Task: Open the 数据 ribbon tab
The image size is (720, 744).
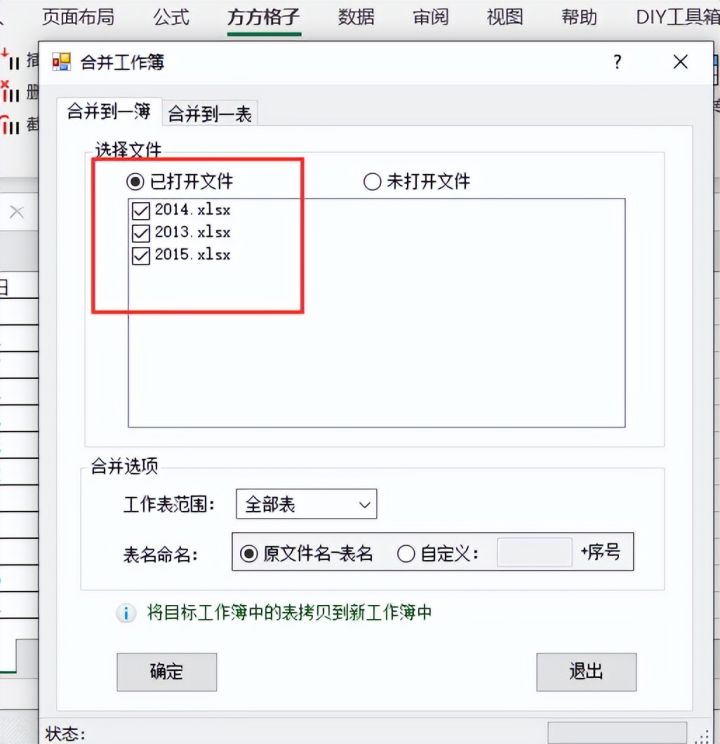Action: click(356, 18)
